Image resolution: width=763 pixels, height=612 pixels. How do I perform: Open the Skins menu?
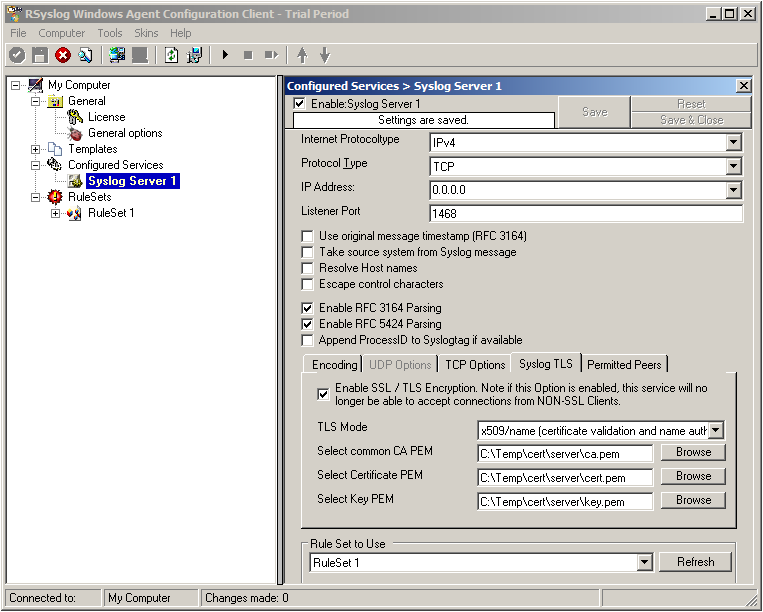(146, 33)
